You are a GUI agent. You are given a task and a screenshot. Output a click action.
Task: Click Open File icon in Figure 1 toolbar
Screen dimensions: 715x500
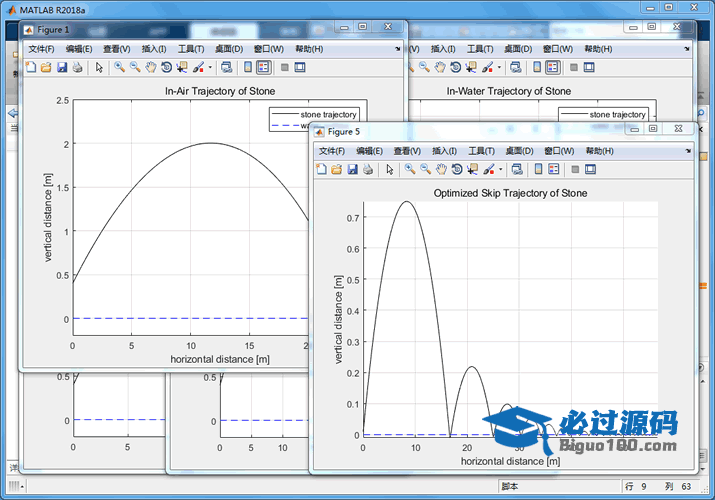coord(46,67)
